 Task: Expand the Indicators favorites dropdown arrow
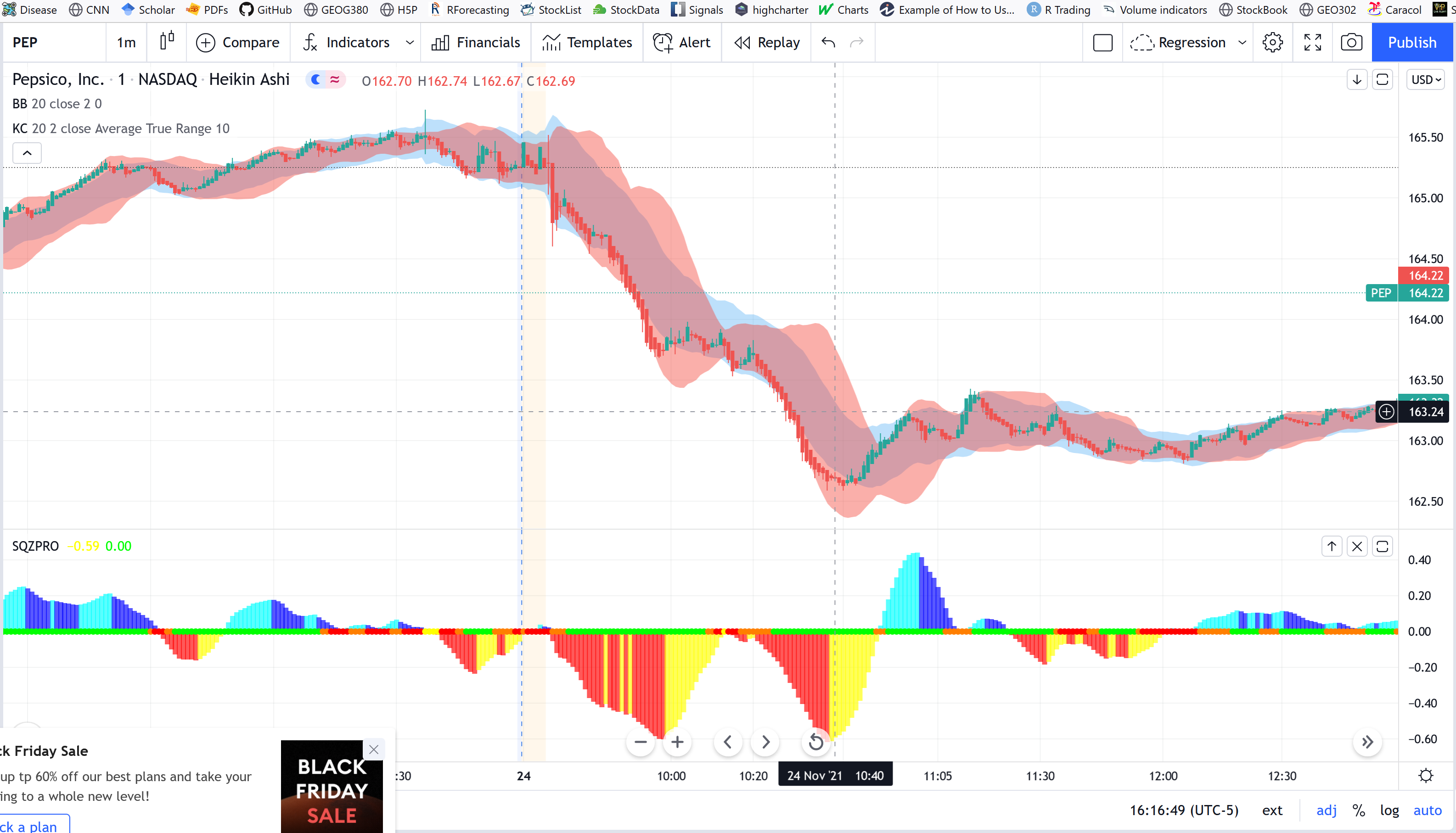point(409,42)
